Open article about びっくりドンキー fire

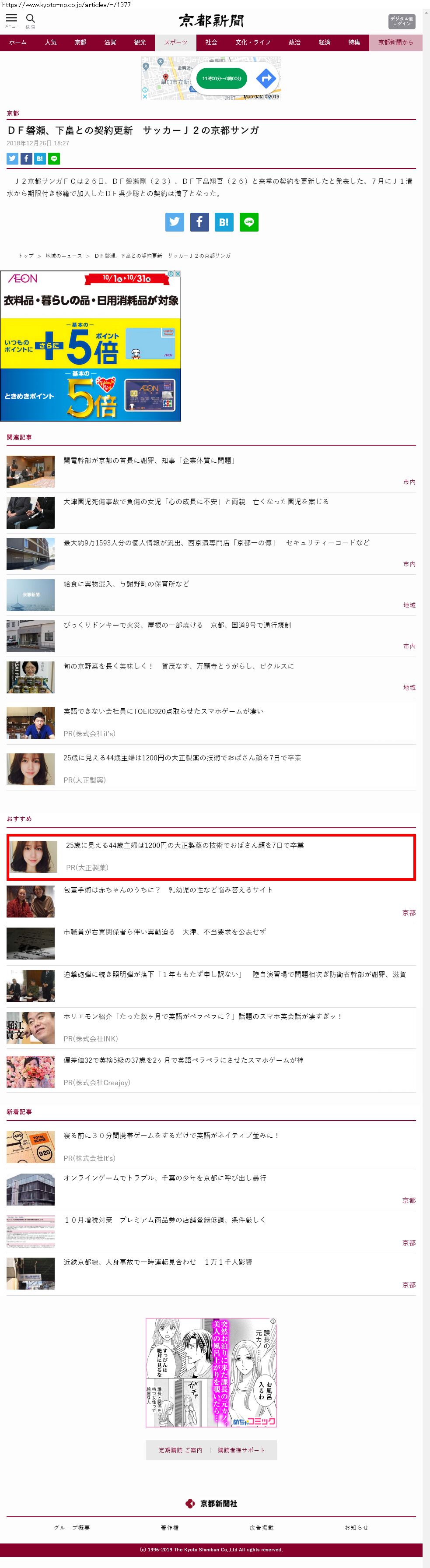pos(177,625)
